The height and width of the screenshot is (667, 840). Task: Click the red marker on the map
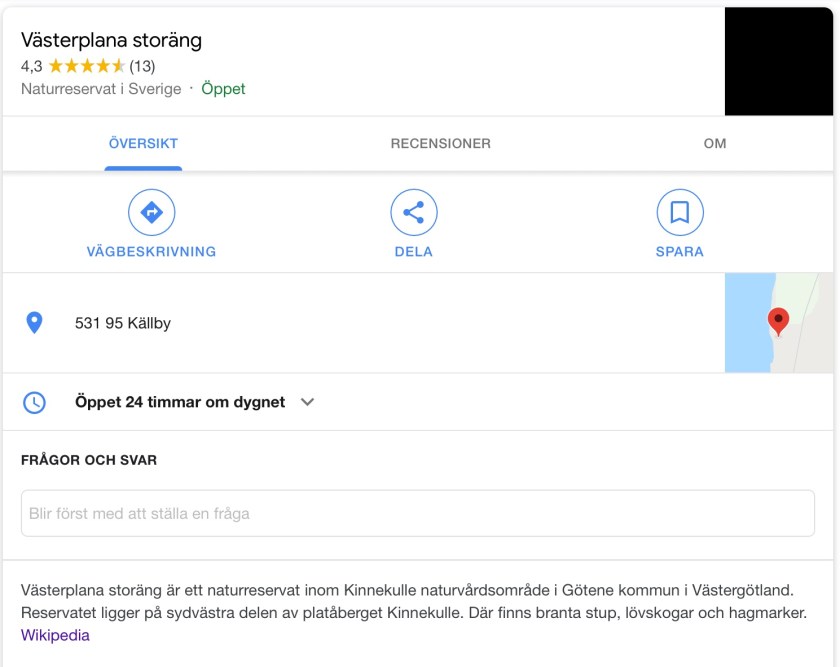point(777,321)
